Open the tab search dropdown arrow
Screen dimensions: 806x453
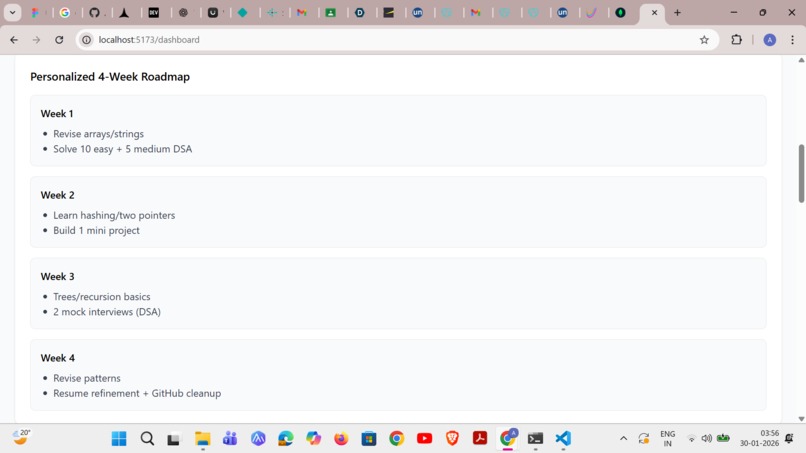click(12, 12)
